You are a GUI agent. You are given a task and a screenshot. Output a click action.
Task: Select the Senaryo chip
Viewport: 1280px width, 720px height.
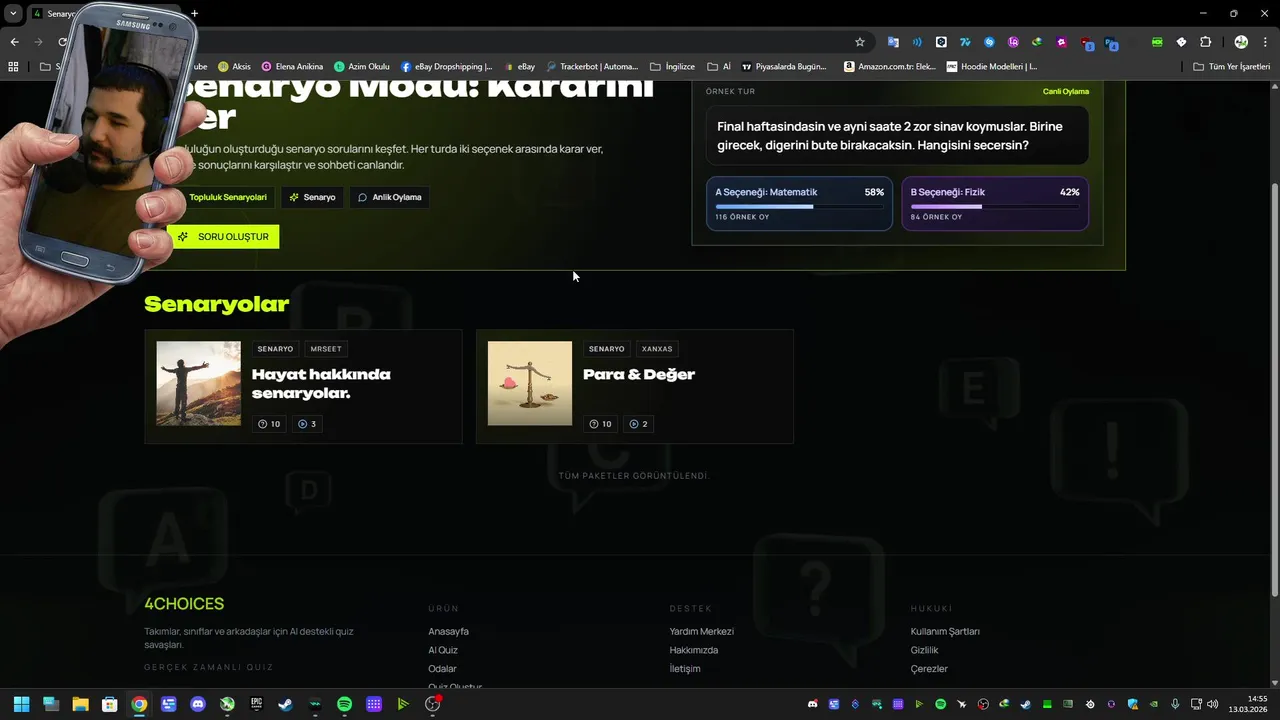coord(312,197)
